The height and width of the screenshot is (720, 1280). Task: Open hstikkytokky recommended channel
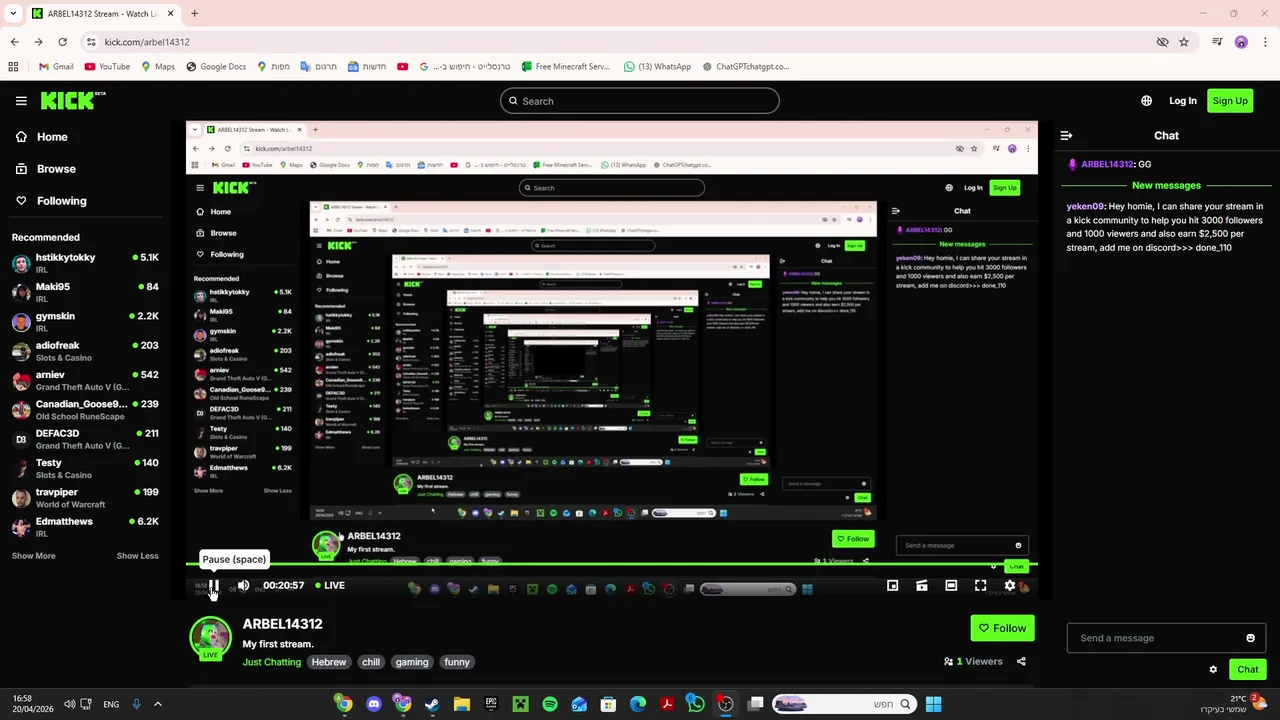pyautogui.click(x=85, y=263)
